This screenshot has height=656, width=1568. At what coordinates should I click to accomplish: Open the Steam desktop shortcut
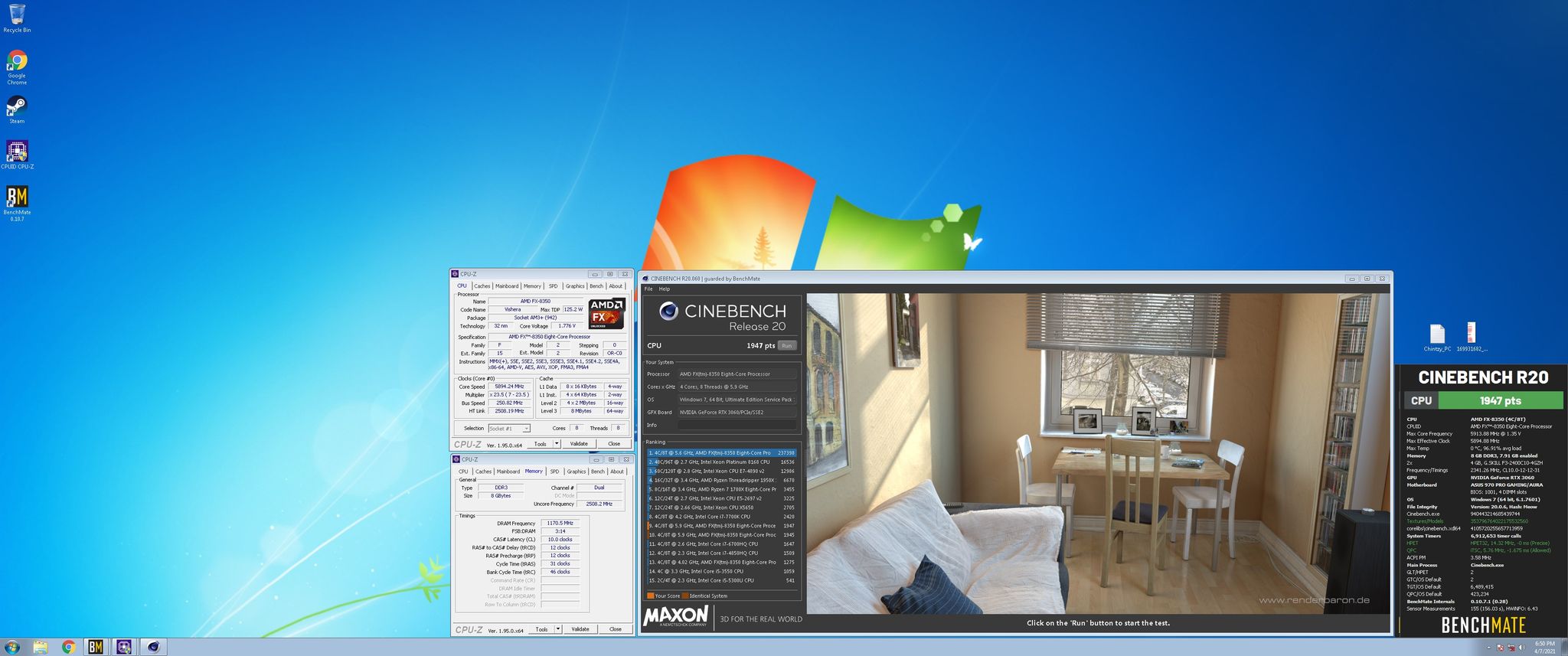17,109
